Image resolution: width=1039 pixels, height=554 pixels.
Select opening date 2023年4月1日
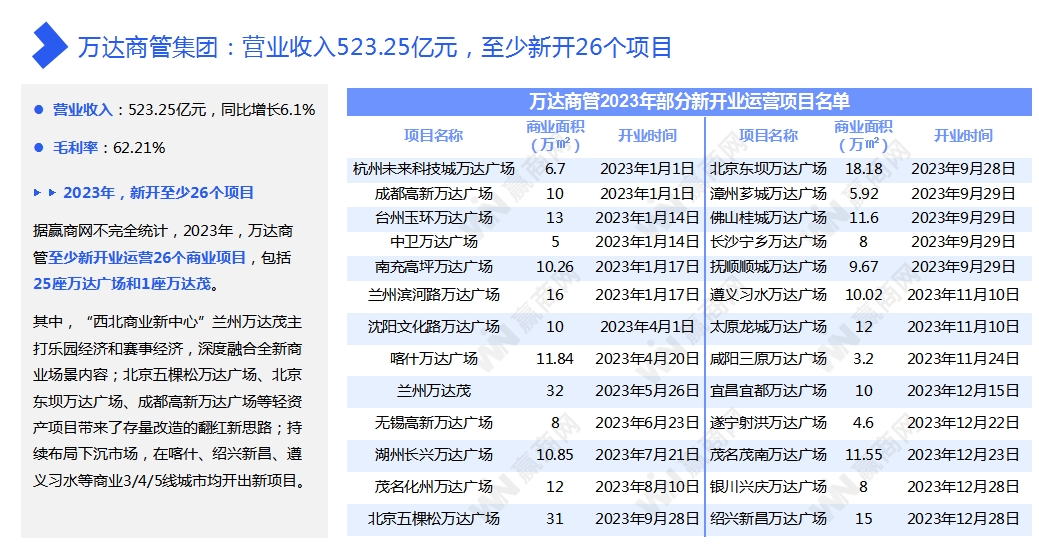647,327
